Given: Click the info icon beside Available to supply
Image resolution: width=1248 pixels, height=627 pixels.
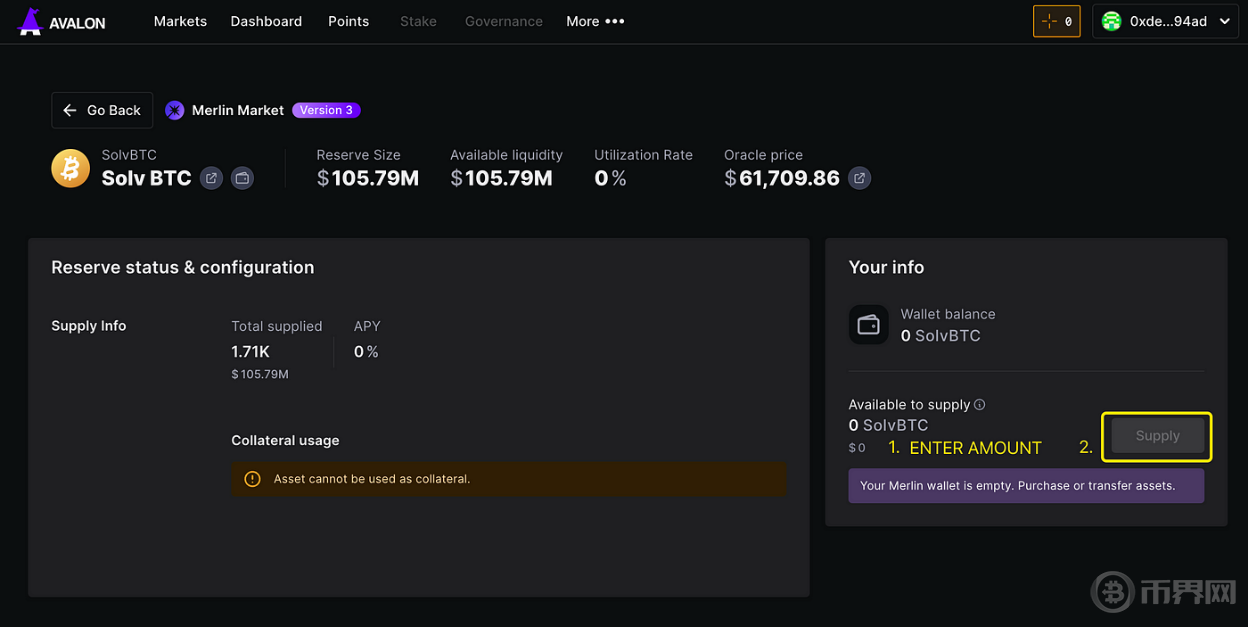Looking at the screenshot, I should click(980, 405).
